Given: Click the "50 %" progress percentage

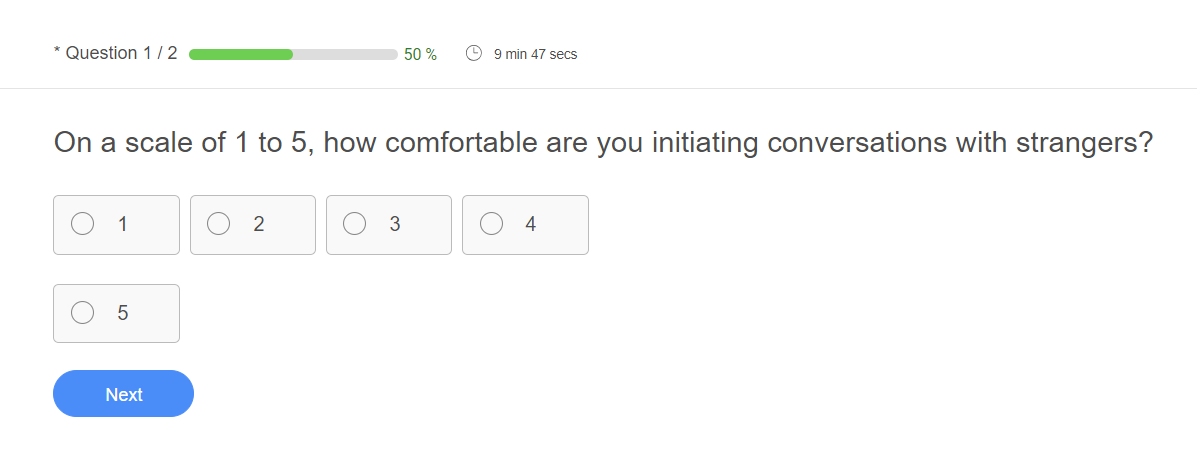Looking at the screenshot, I should click(420, 54).
